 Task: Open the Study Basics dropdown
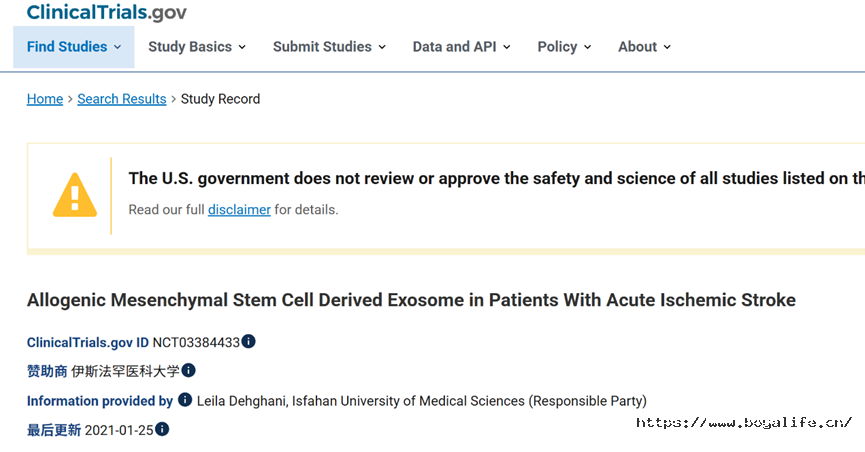[197, 47]
